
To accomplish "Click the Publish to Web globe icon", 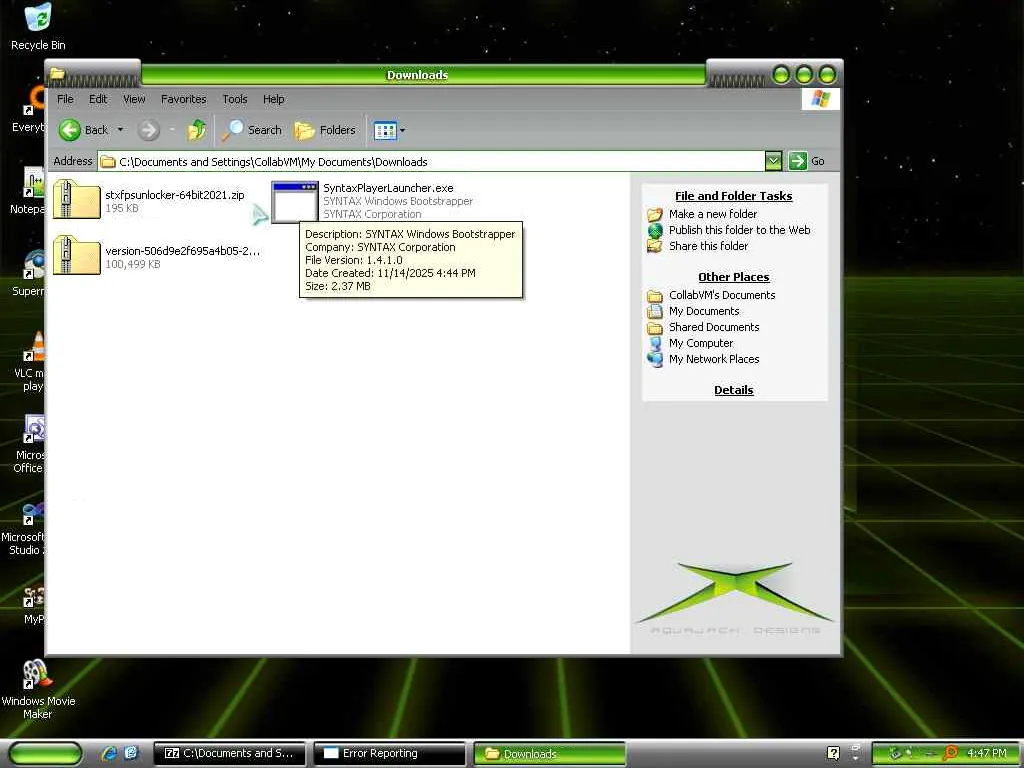I will click(654, 230).
